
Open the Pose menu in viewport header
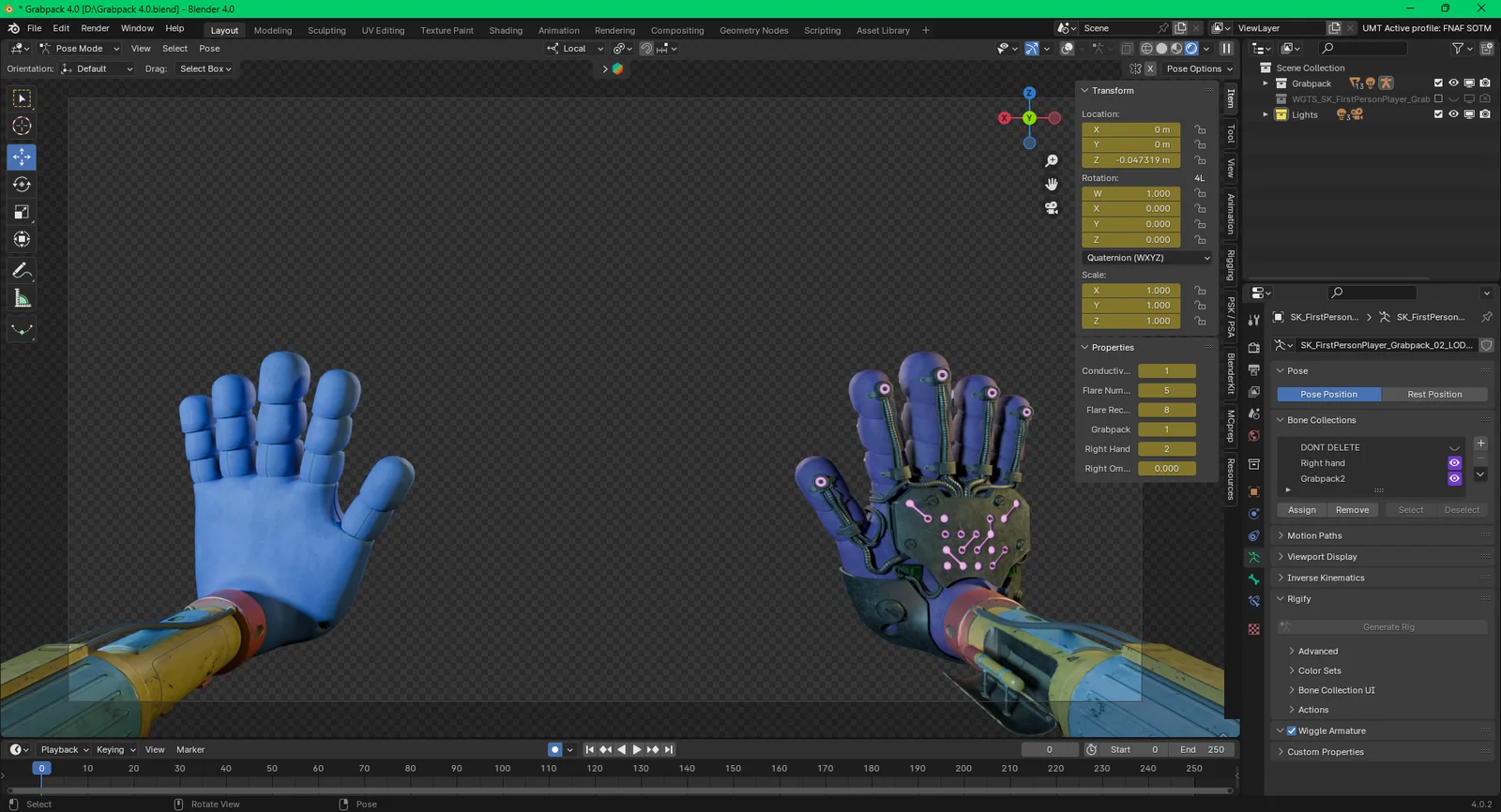pos(209,49)
